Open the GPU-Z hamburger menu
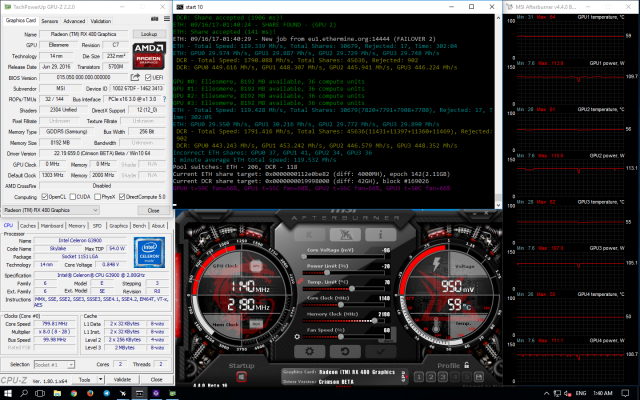Screen dimensions: 640x400 pos(167,19)
